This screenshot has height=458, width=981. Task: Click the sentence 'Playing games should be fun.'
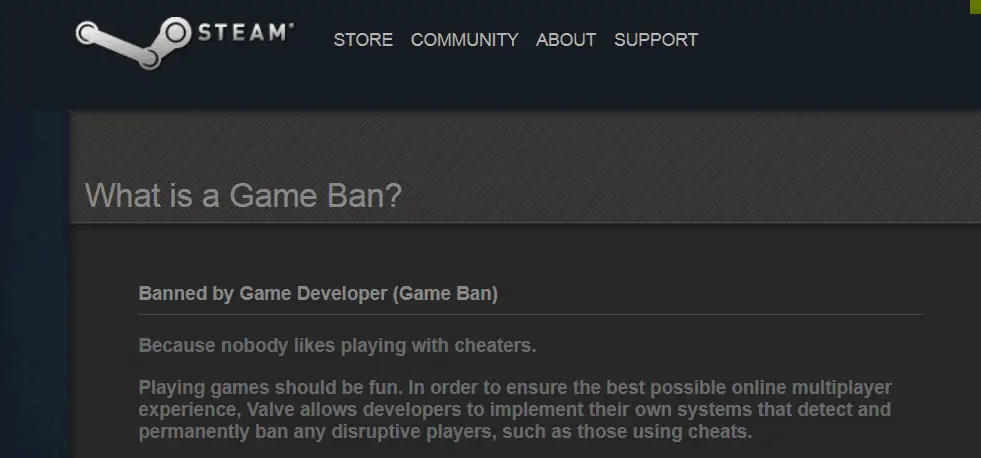(271, 388)
